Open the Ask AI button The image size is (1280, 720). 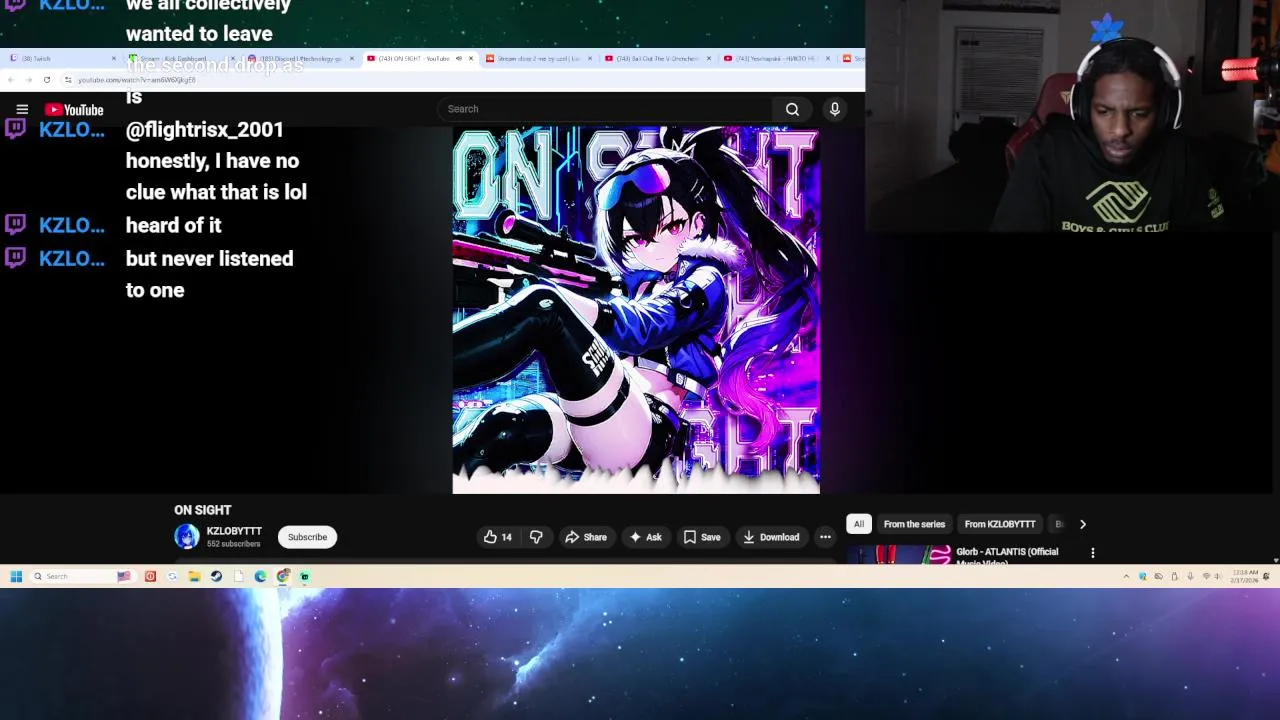645,537
